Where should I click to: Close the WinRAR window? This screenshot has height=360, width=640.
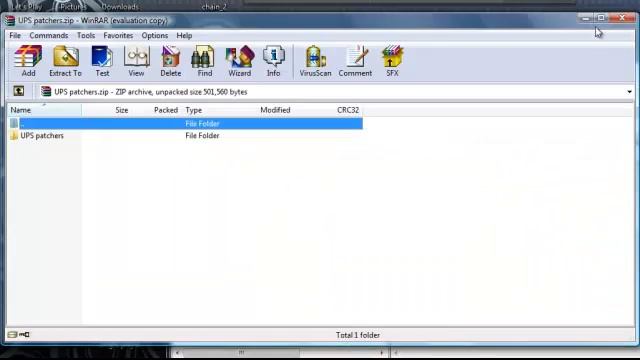(x=622, y=18)
